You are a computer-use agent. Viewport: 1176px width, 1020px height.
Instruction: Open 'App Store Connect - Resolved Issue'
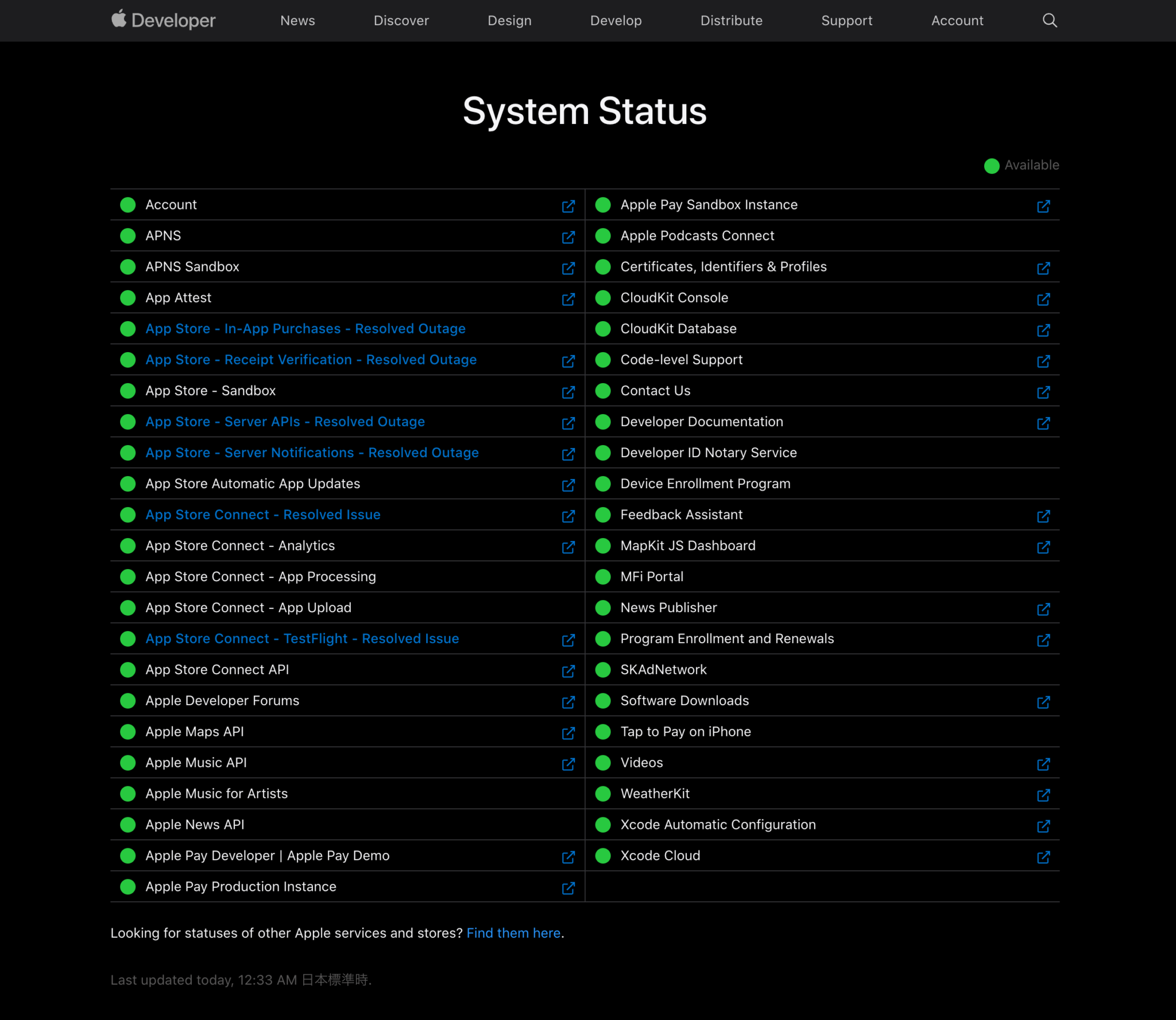pos(263,515)
